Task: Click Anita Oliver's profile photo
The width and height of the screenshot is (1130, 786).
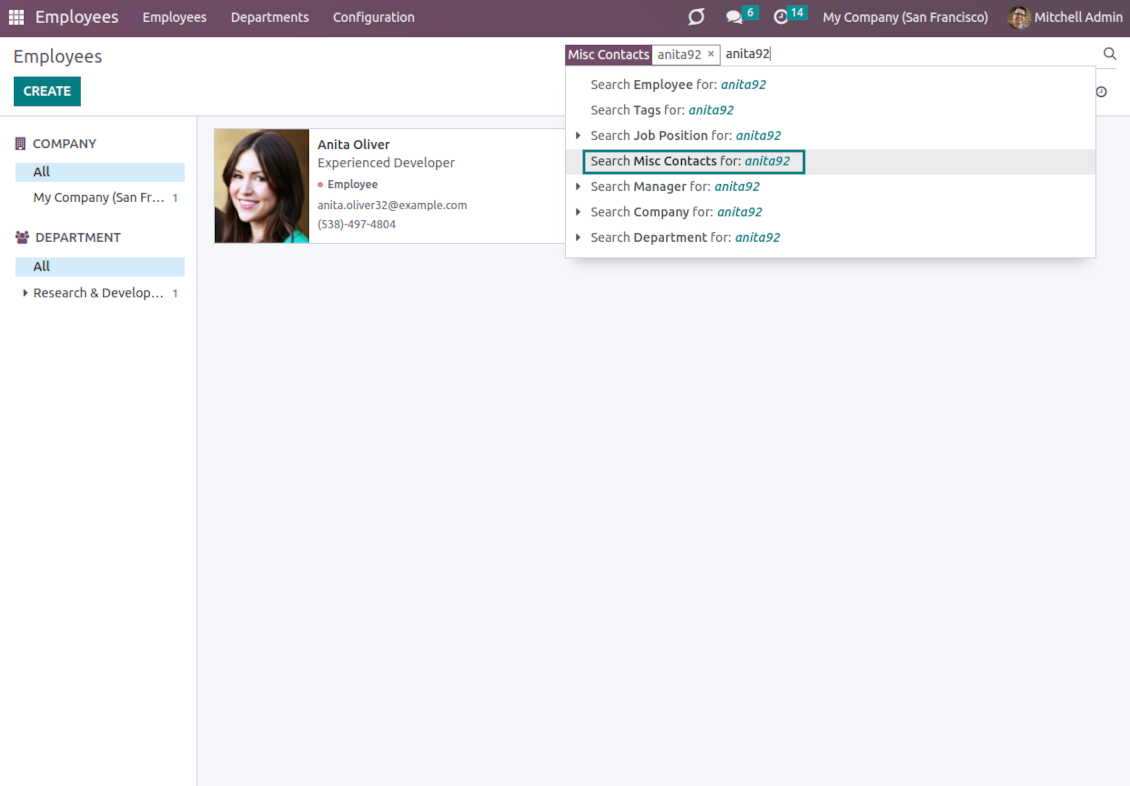Action: 262,186
